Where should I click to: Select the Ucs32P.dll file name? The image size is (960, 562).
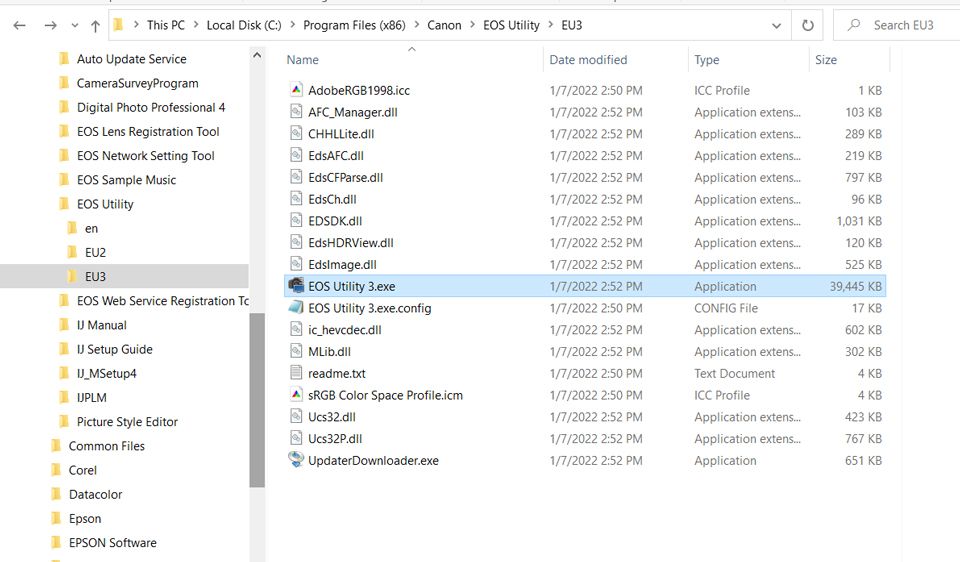(x=335, y=438)
